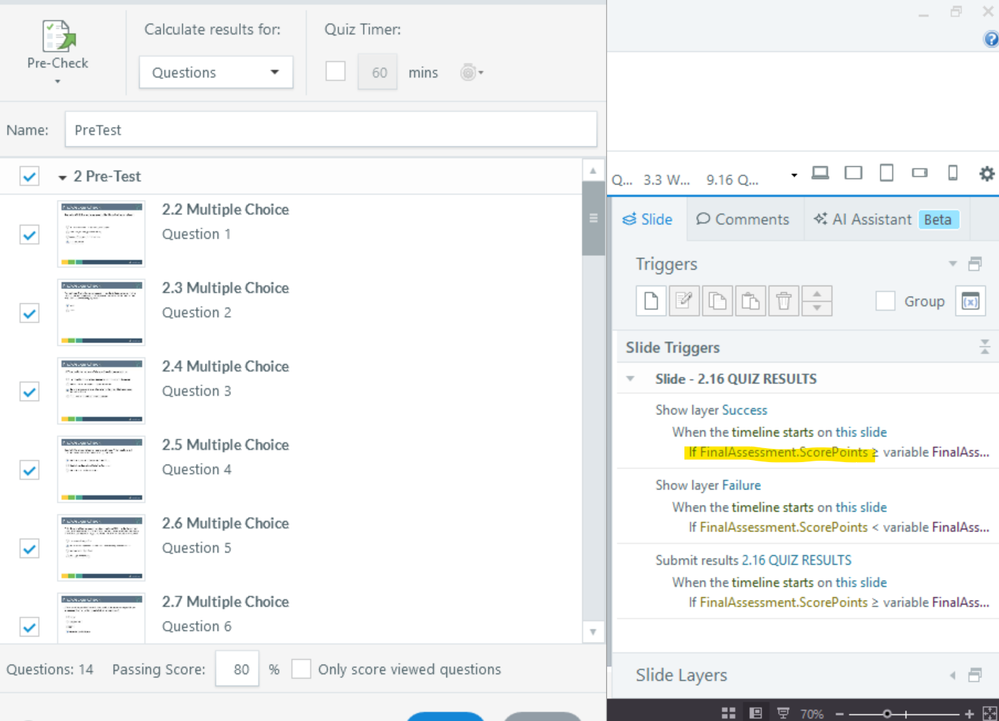
Task: Open the help question mark icon
Action: point(991,39)
